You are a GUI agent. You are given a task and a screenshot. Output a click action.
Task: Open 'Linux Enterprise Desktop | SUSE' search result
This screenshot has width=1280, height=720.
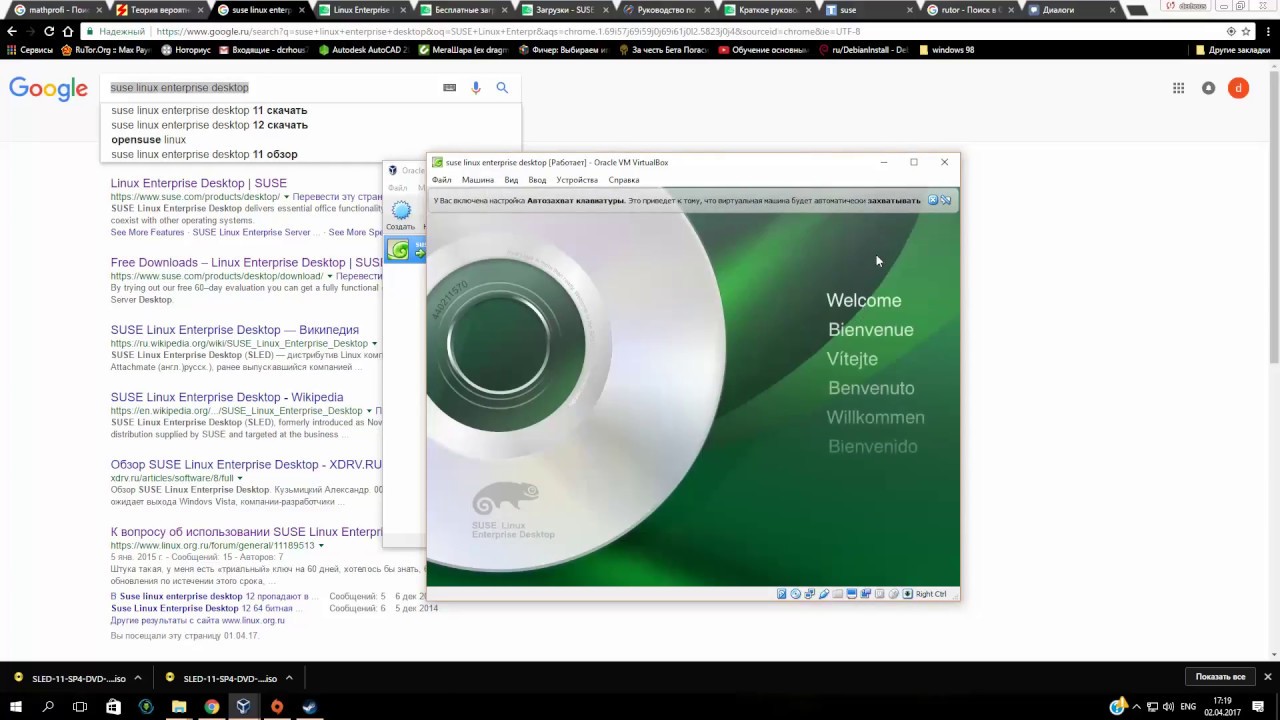199,183
